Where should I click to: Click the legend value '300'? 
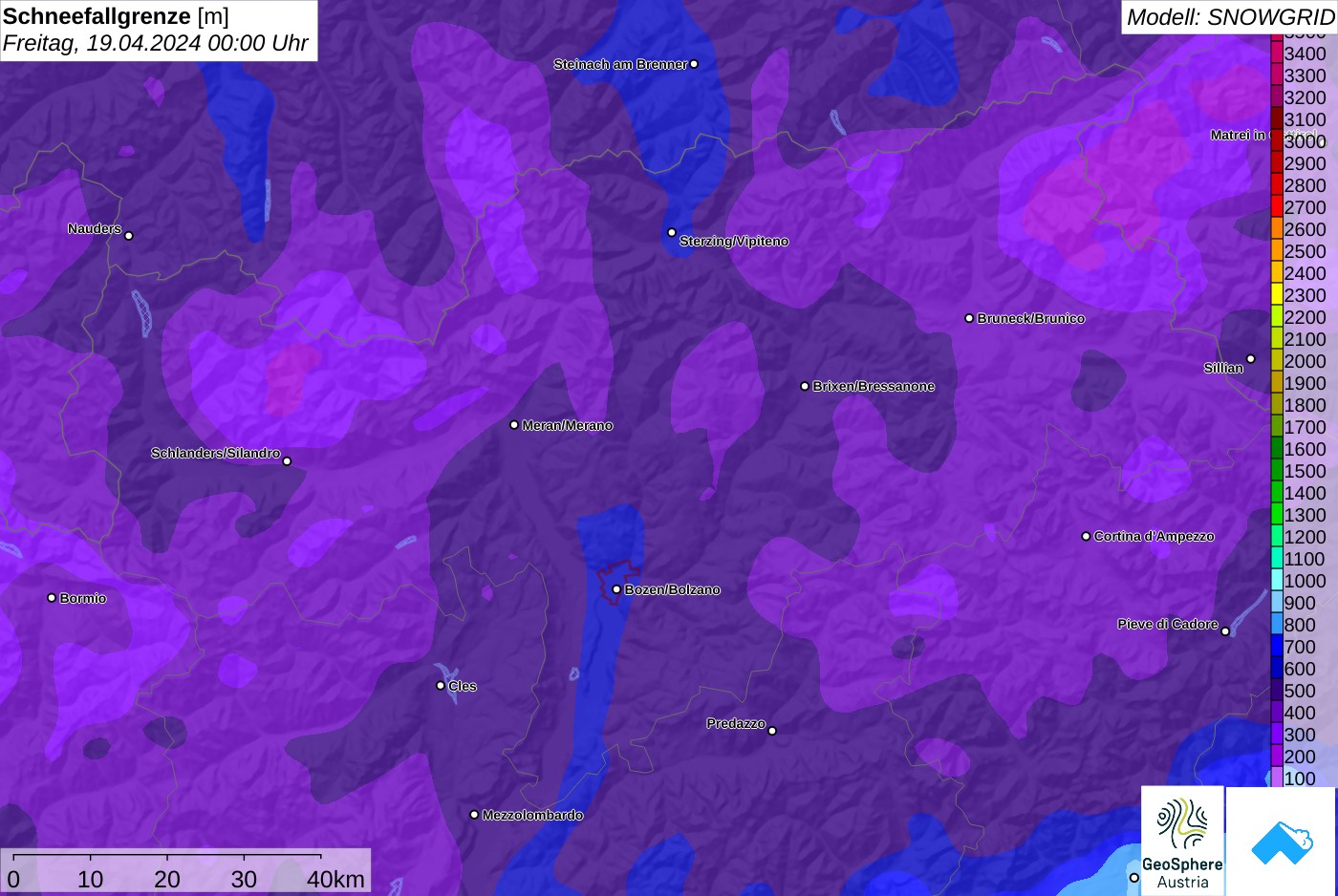(1300, 735)
